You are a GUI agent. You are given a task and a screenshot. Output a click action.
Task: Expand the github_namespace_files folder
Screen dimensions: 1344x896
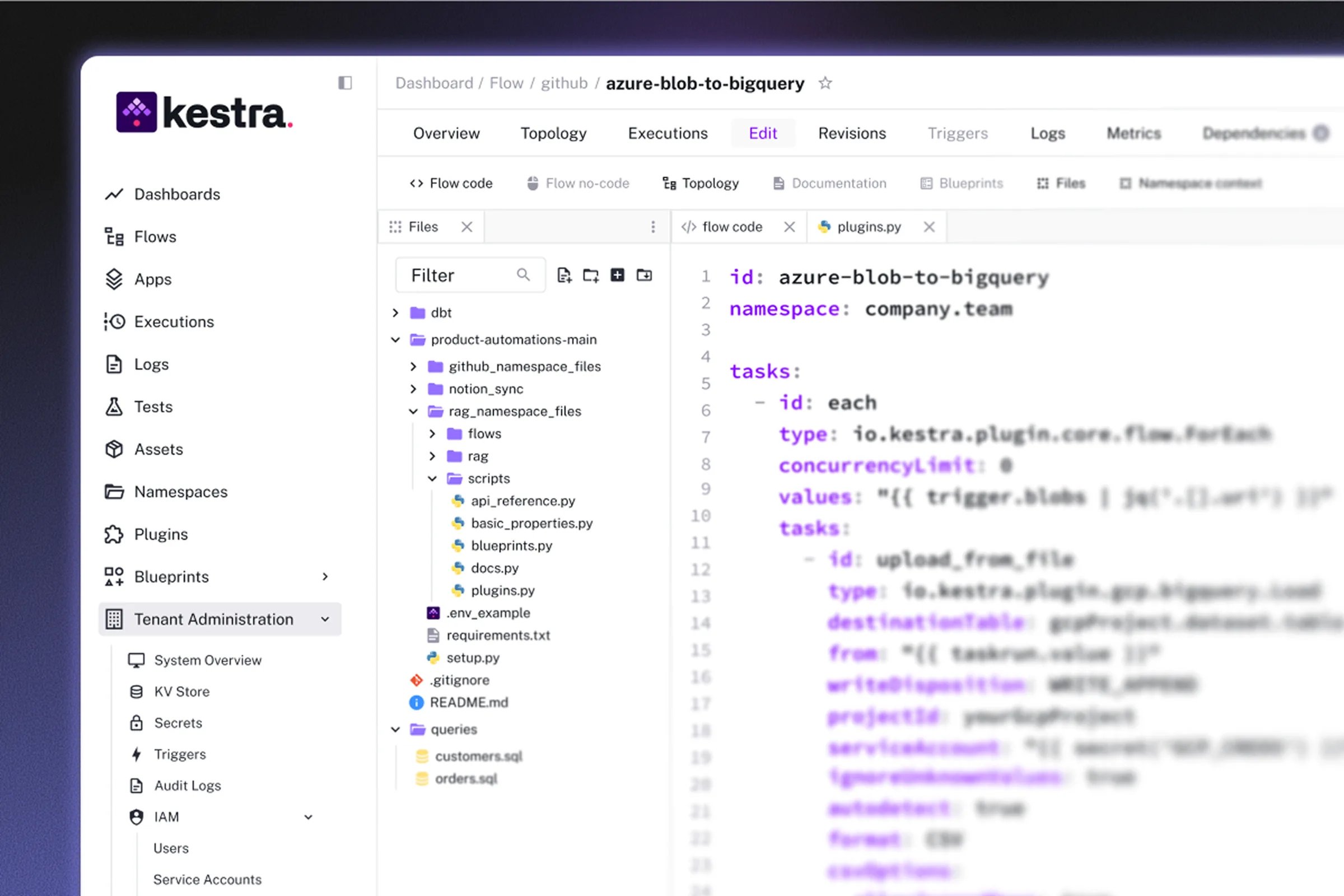point(414,366)
